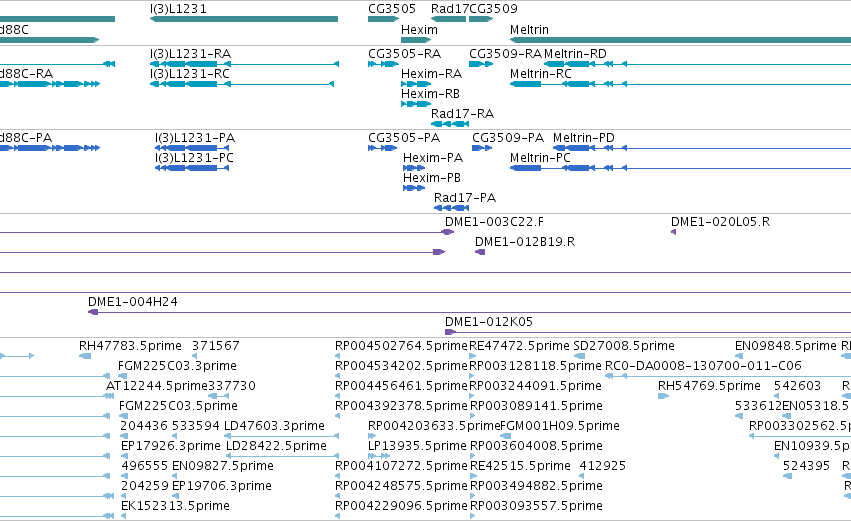Screen dimensions: 851x521
Task: Select the CG3509-PA protein label
Action: 508,138
